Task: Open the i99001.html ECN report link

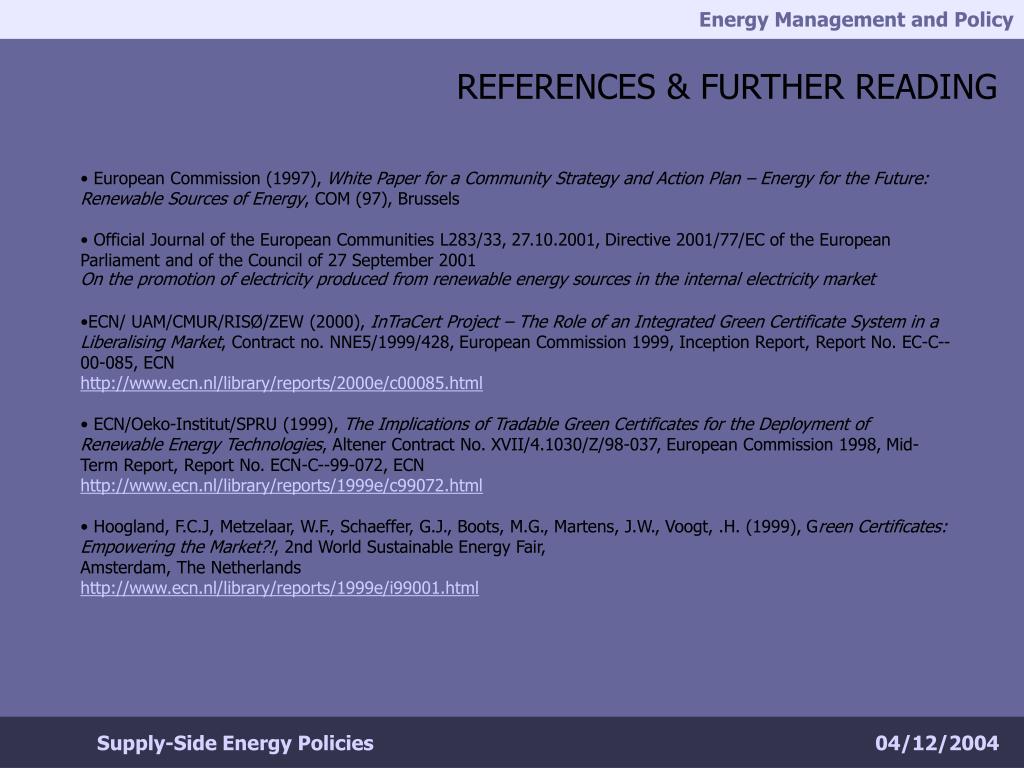Action: coord(280,588)
